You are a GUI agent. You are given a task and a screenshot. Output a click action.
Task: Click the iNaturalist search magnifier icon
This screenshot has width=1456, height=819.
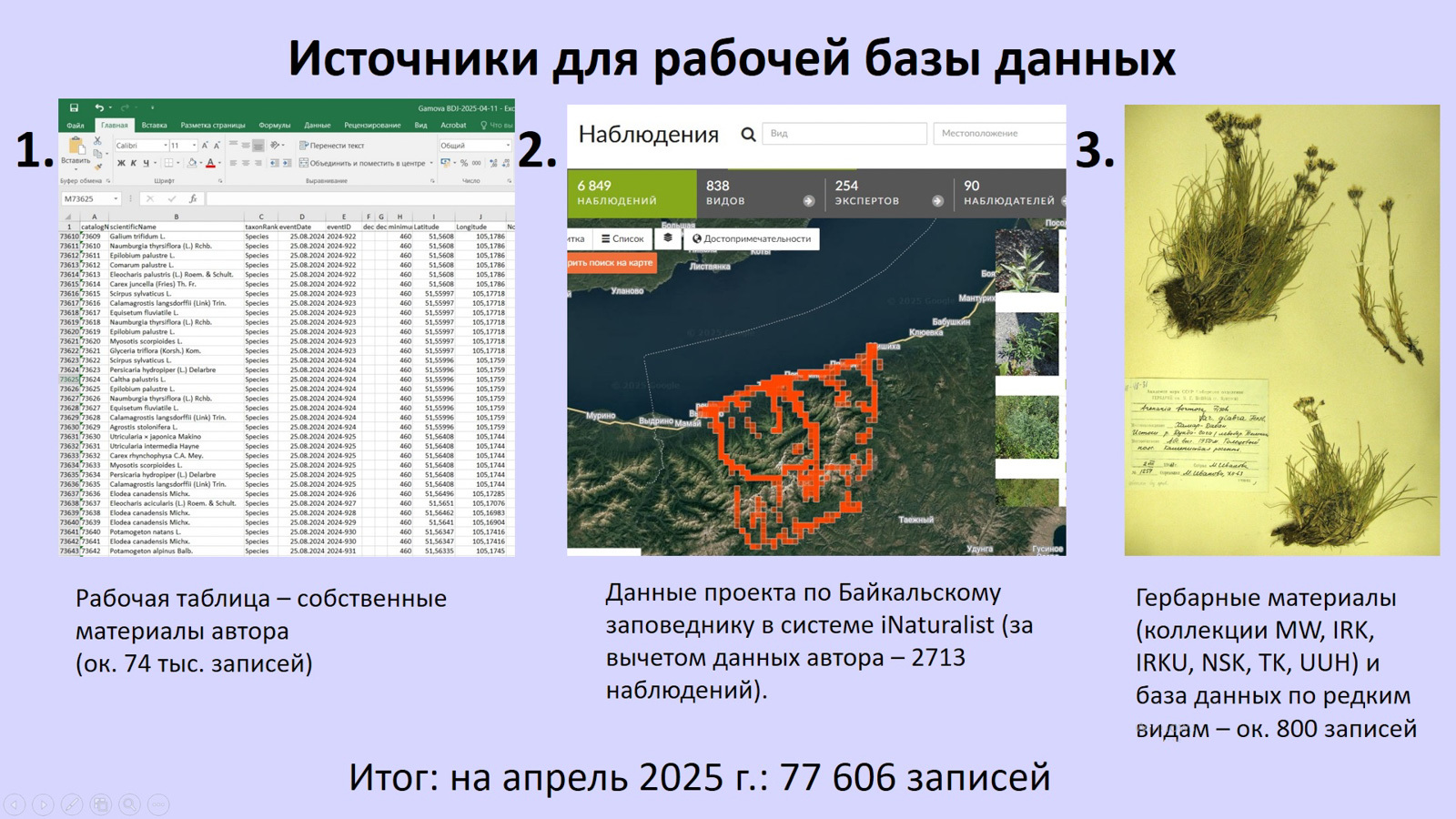point(748,135)
